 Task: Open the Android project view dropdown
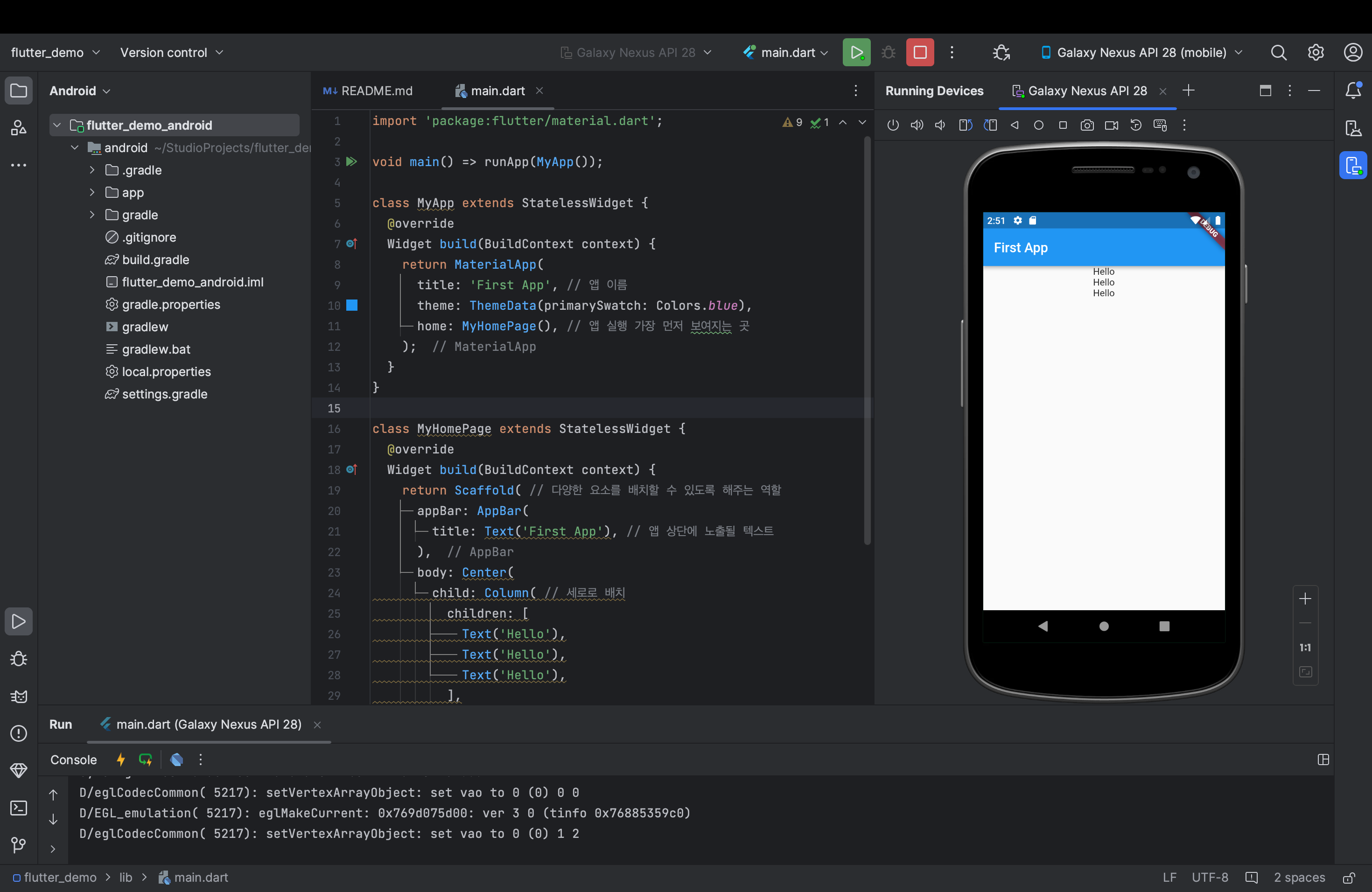click(79, 91)
